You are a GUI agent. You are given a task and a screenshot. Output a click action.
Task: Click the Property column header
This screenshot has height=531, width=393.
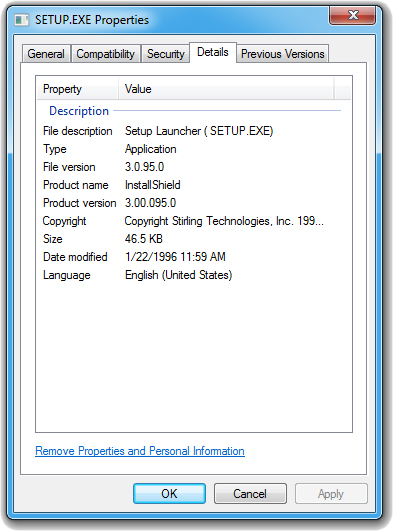pyautogui.click(x=78, y=89)
